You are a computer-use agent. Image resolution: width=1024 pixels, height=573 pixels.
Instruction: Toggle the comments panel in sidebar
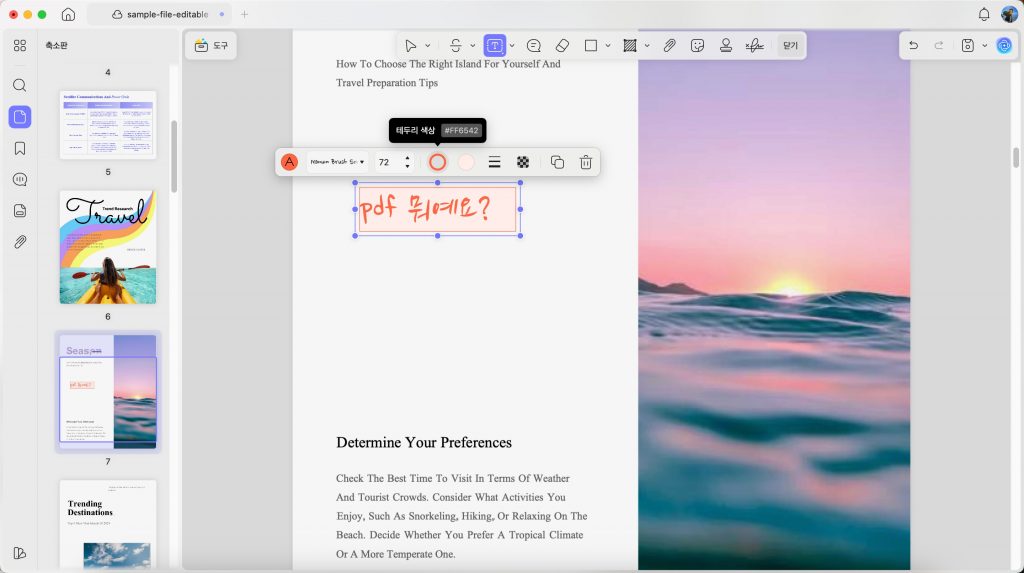[20, 180]
